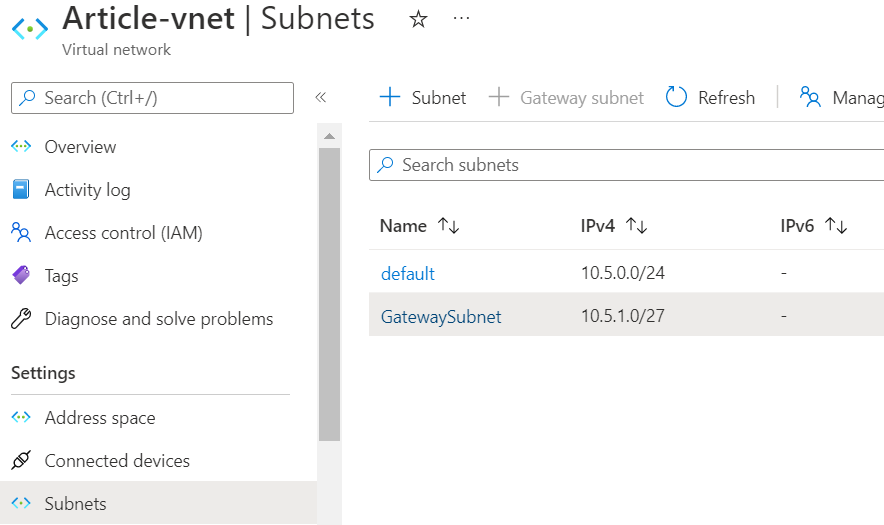Open the Address space settings page
Viewport: 884px width, 525px height.
pyautogui.click(x=100, y=418)
